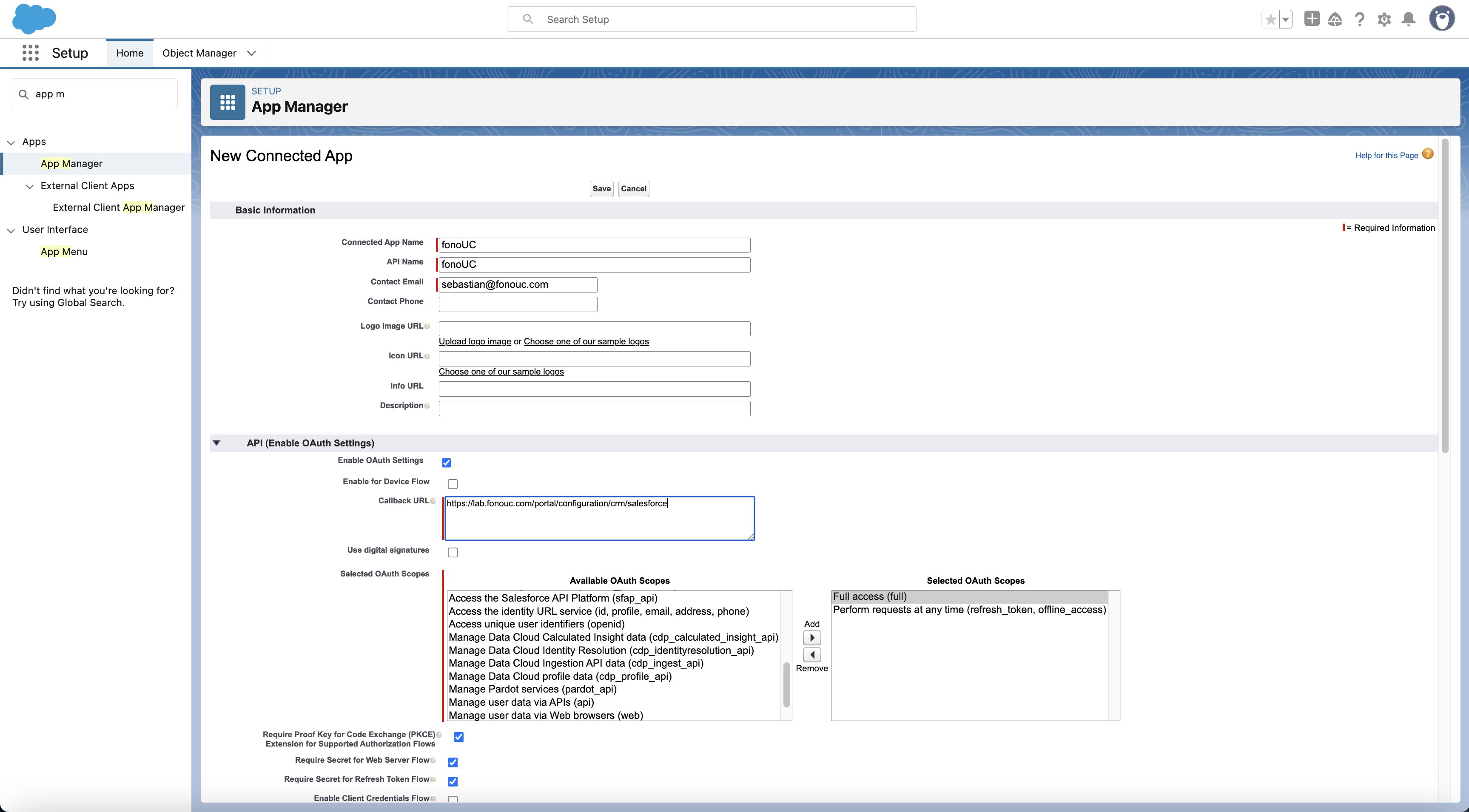Screen dimensions: 1469x812
Task: Click the Remove scope left arrow button
Action: (811, 655)
